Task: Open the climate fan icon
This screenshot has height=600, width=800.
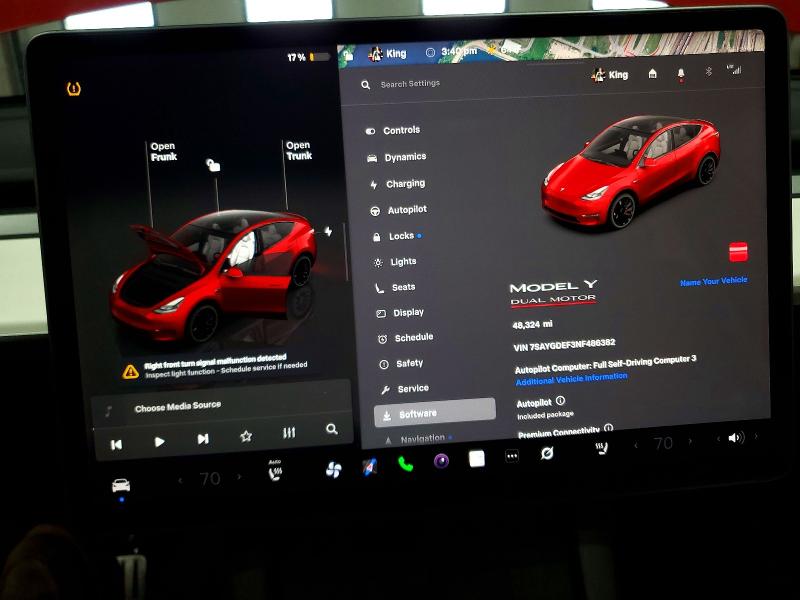Action: [x=334, y=469]
